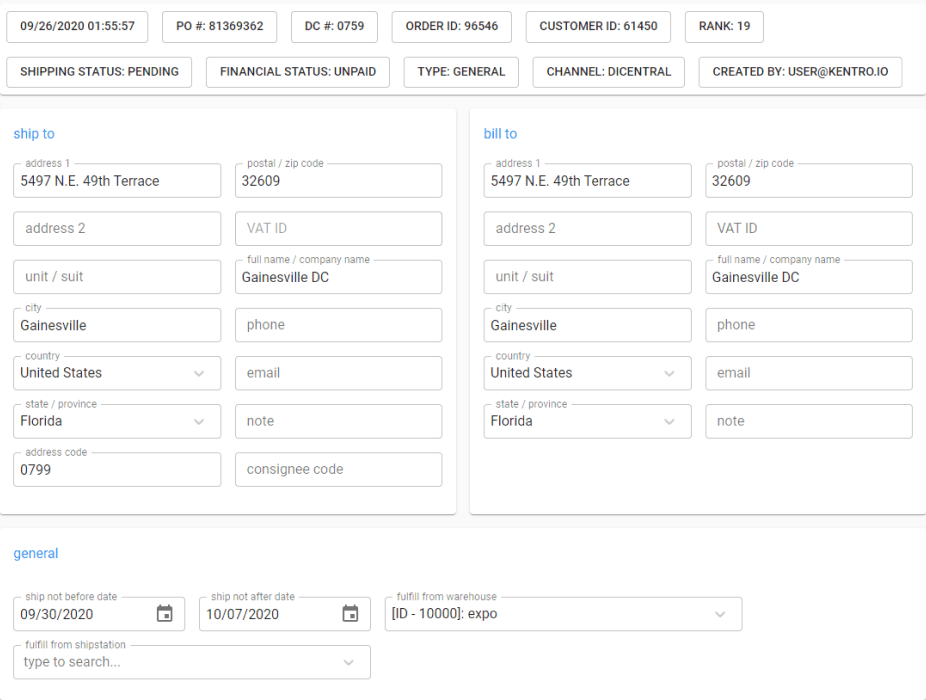Image resolution: width=926 pixels, height=700 pixels.
Task: Expand the ship to state / province dropdown
Action: (x=199, y=421)
